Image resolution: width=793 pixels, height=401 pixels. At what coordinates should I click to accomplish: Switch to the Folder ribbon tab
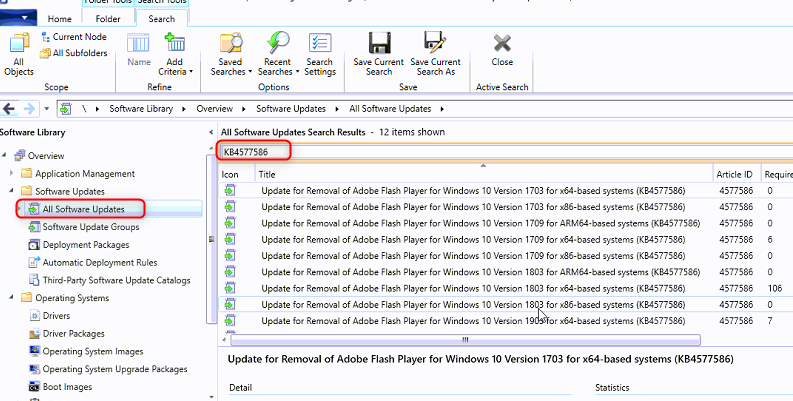point(108,19)
